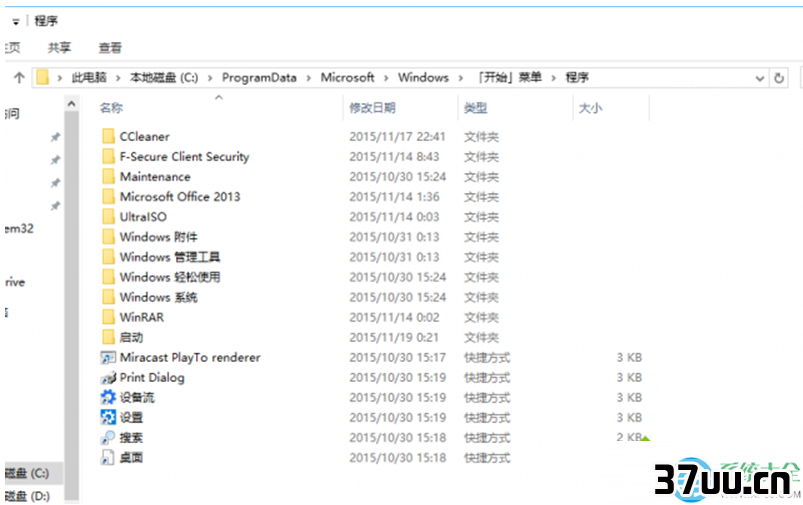The width and height of the screenshot is (803, 505).
Task: Select the Windows 附件 folder icon
Action: tap(108, 237)
